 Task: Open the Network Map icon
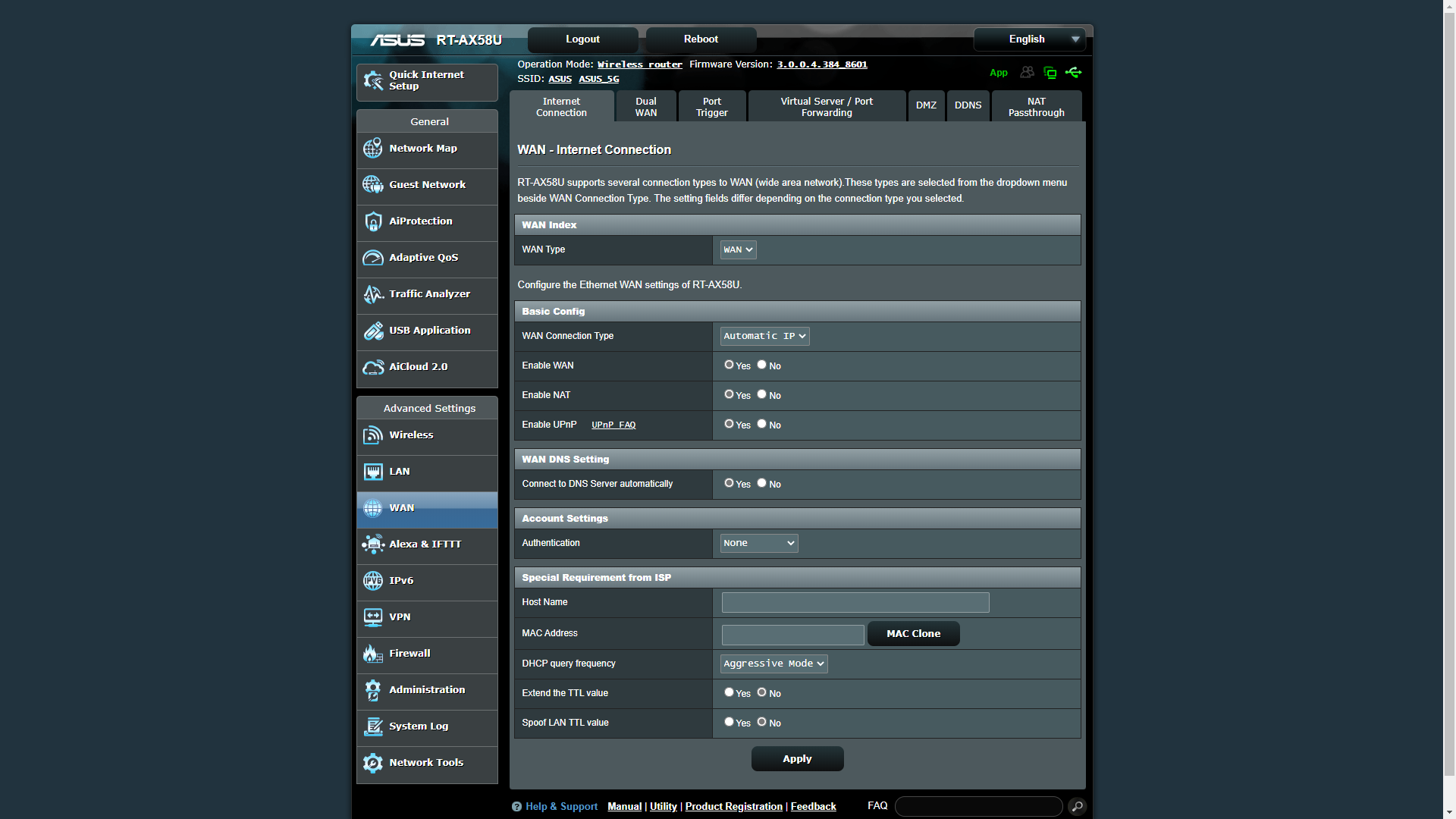point(372,149)
